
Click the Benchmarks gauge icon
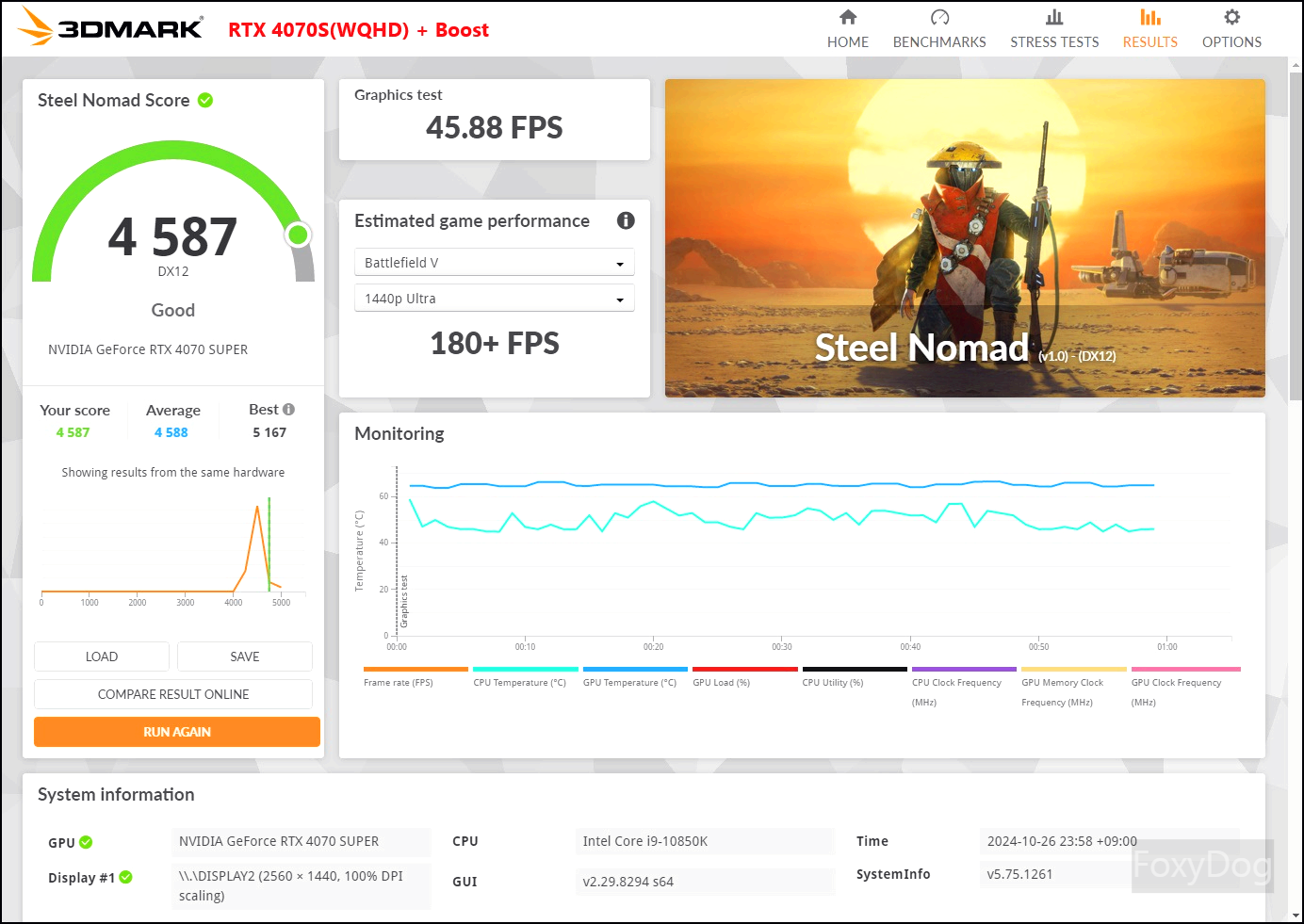pyautogui.click(x=939, y=17)
